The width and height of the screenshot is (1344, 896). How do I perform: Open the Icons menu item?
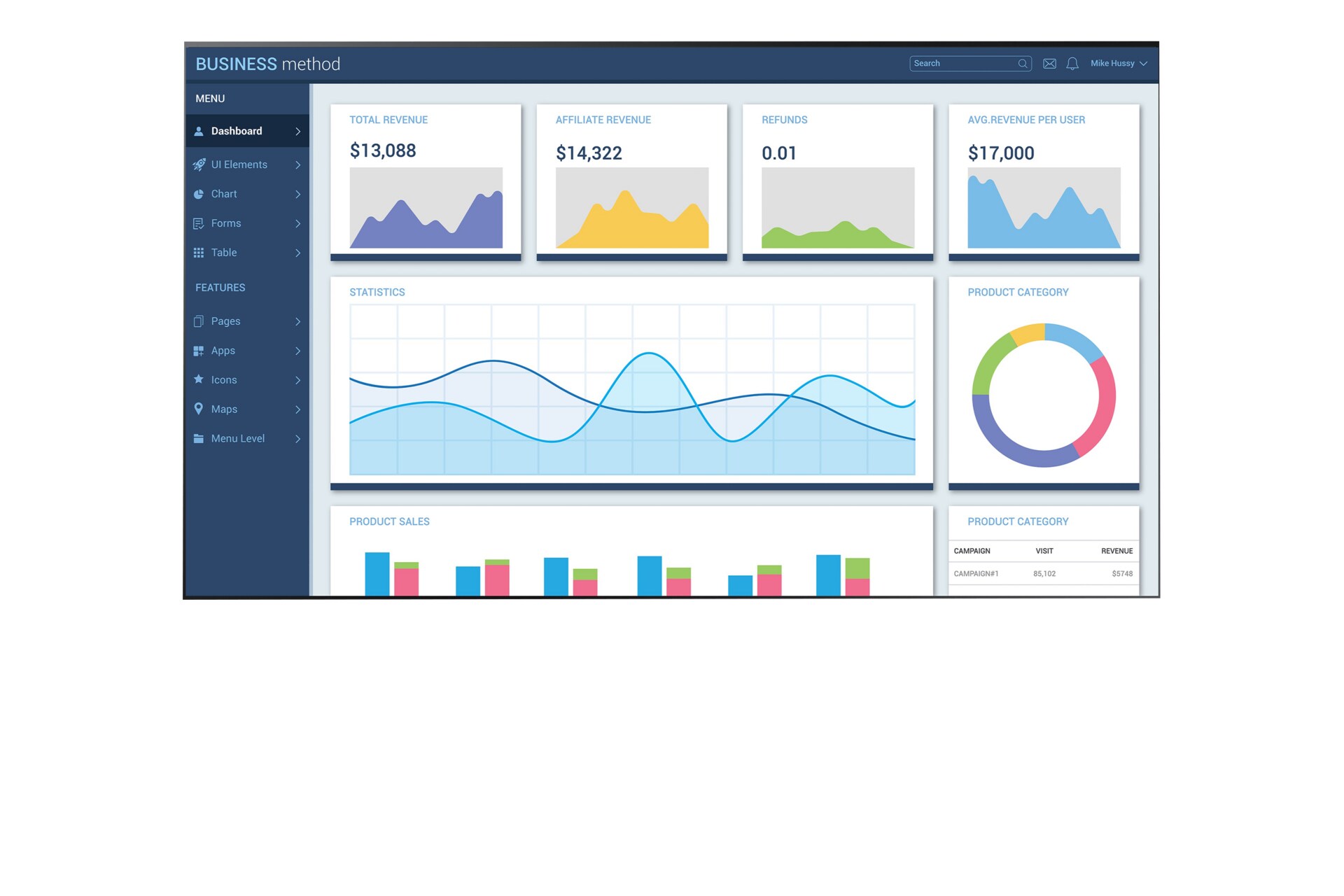[x=247, y=380]
